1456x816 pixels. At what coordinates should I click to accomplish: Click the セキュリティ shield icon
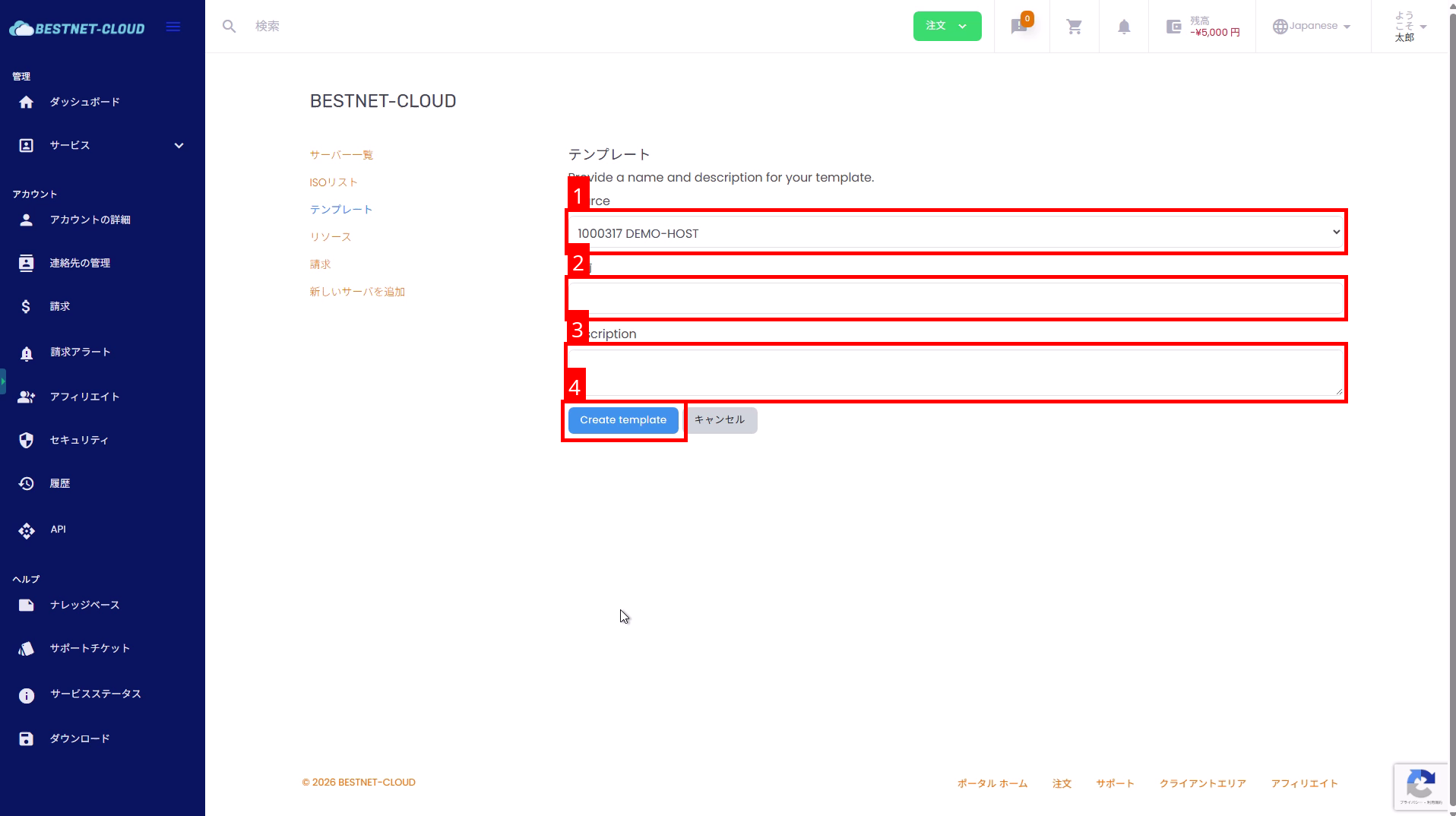(x=27, y=441)
